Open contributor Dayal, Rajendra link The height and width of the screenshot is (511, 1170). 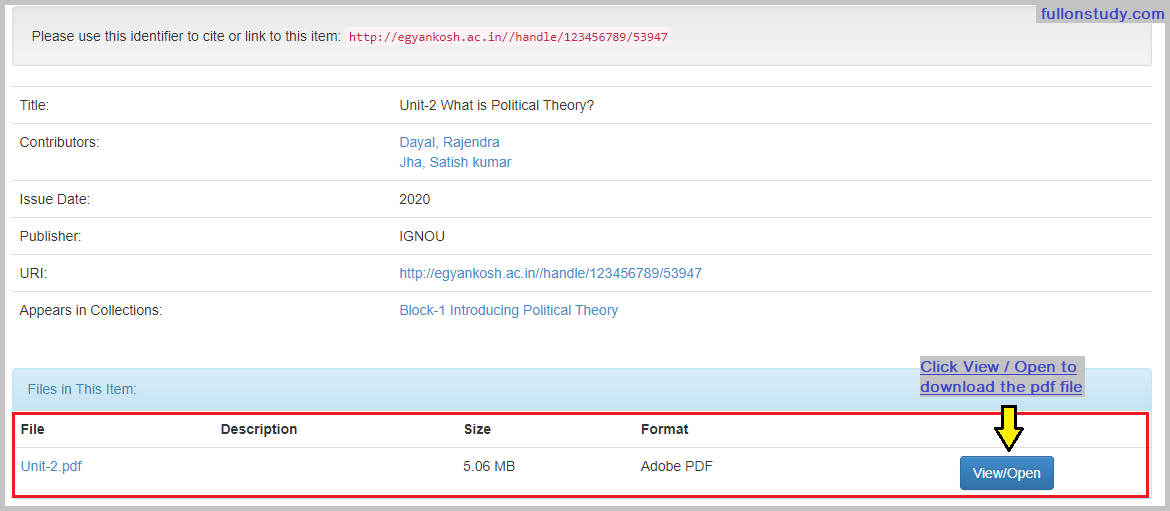tap(450, 142)
